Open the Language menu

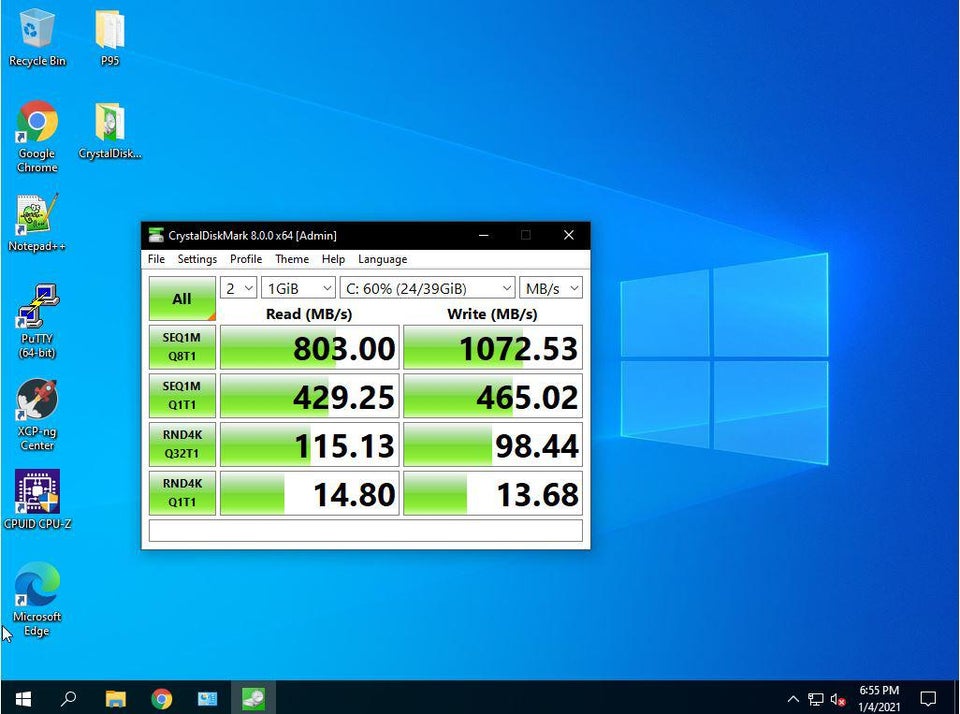pos(383,259)
